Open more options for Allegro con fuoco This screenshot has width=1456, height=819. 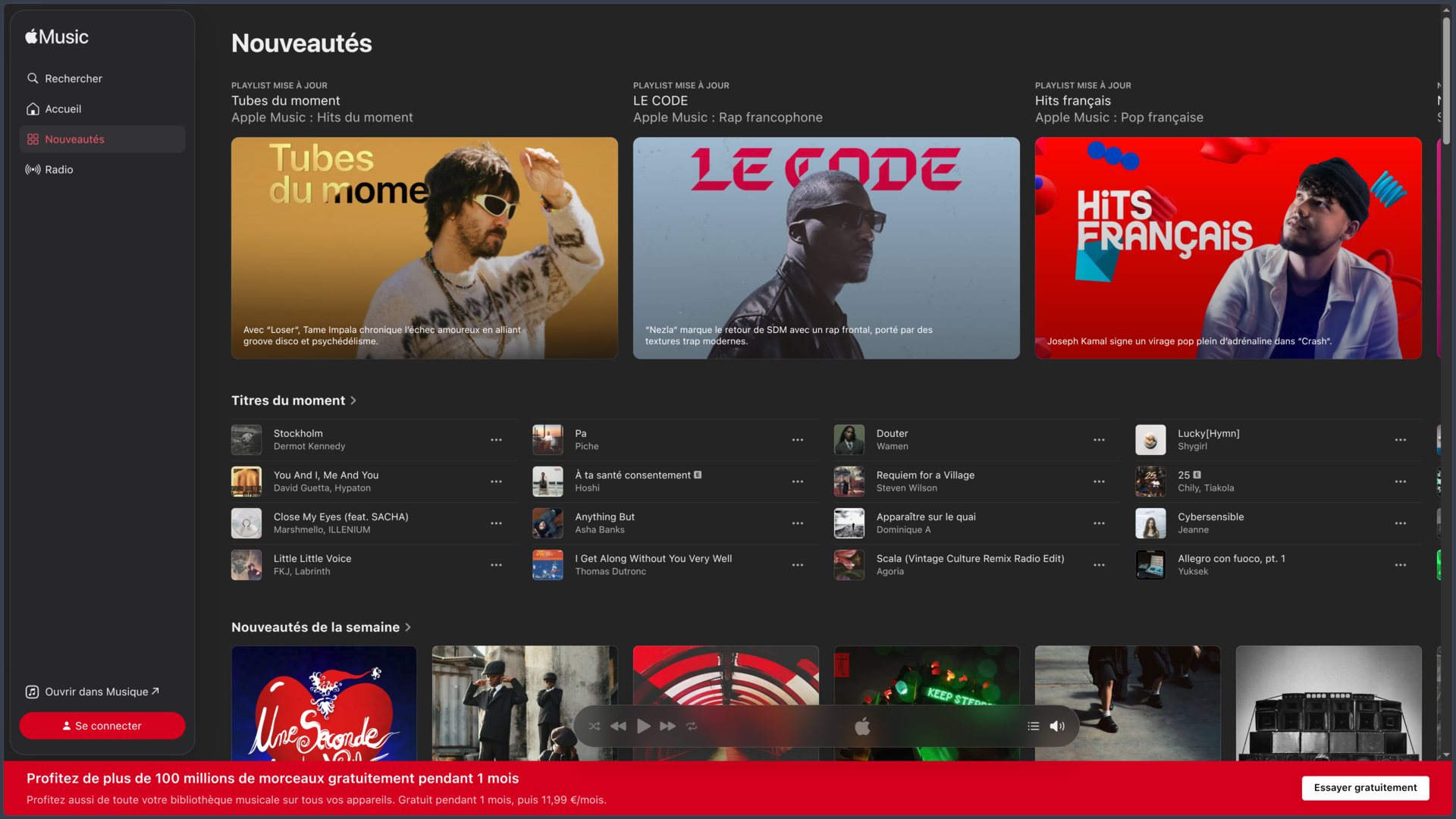click(1401, 565)
